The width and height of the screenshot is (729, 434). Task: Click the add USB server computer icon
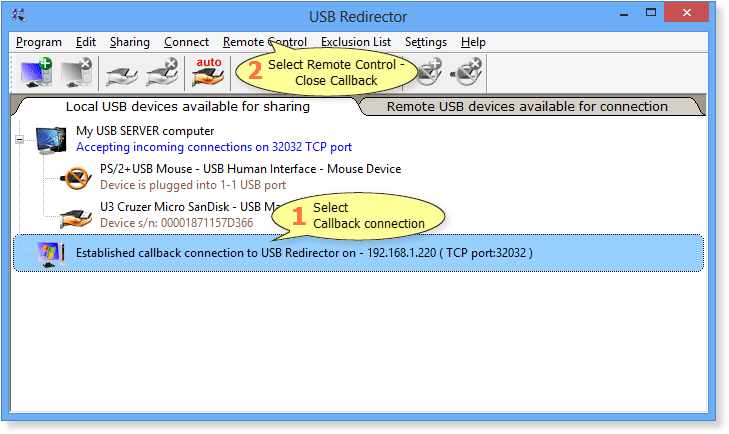point(36,73)
